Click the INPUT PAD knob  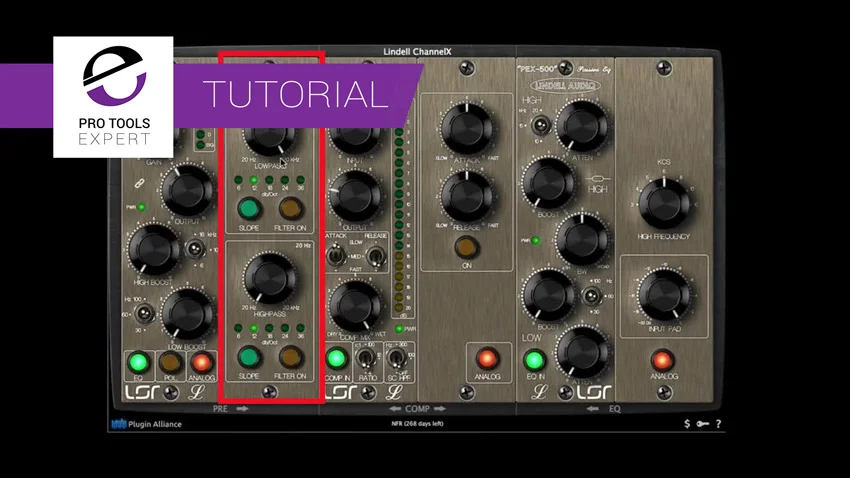pos(664,296)
